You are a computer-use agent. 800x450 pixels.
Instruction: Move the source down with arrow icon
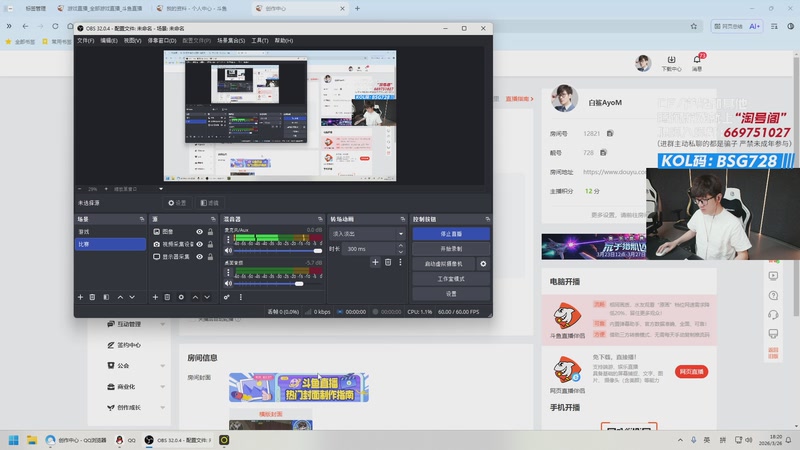[x=207, y=297]
